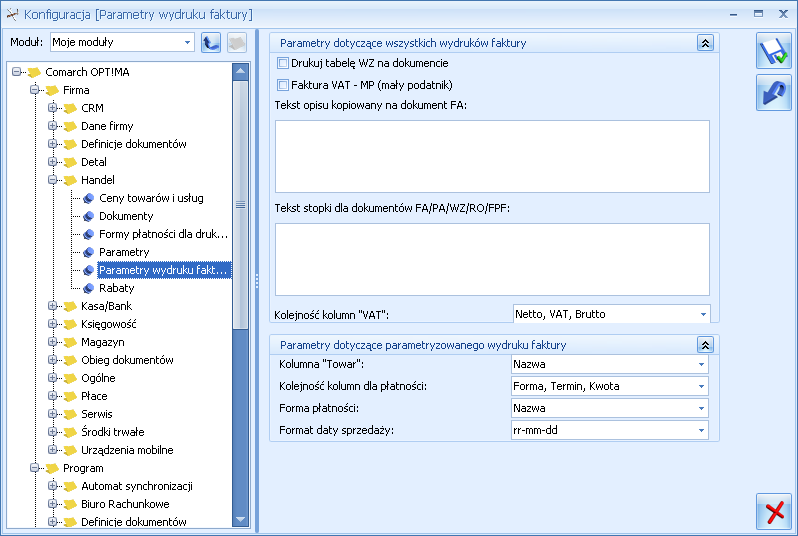Screen dimensions: 798x536
Task: Collapse the parametryzowanego wydruku faktury section
Action: point(705,345)
